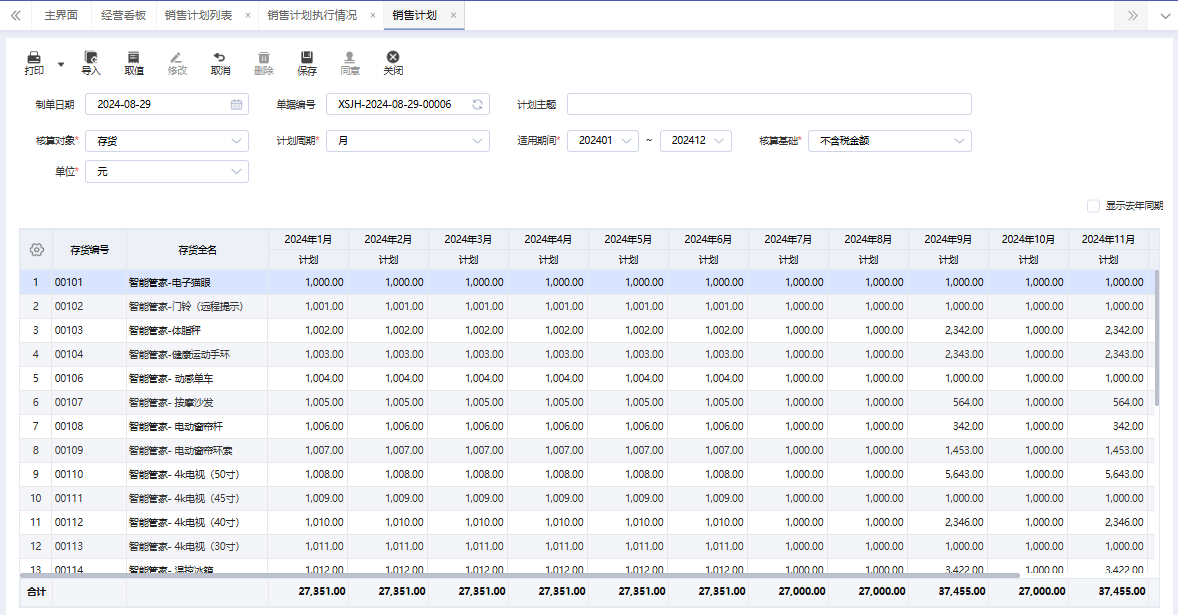
Task: Open the 单位 dropdown showing 元
Action: 167,172
